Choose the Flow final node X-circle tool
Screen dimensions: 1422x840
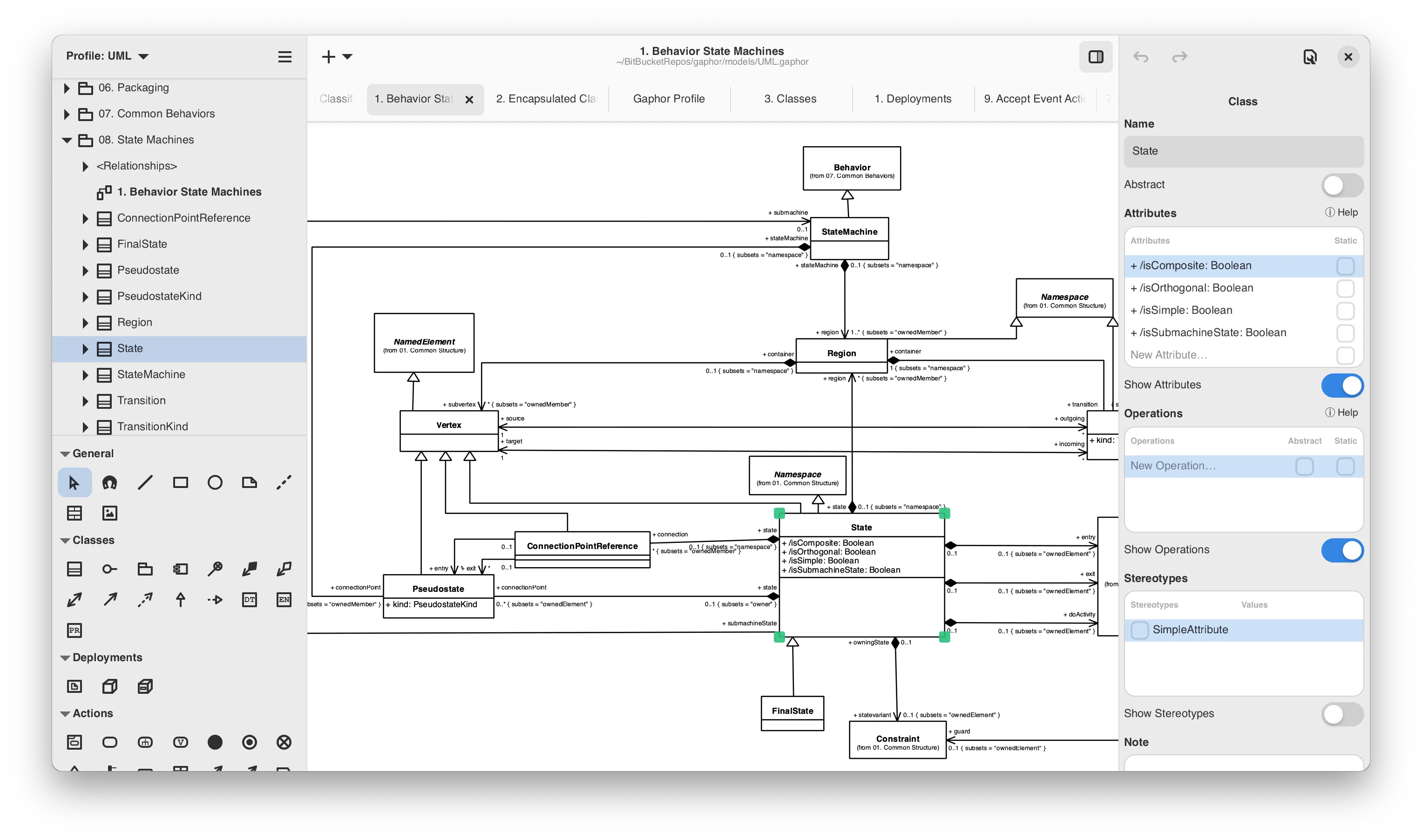(284, 742)
